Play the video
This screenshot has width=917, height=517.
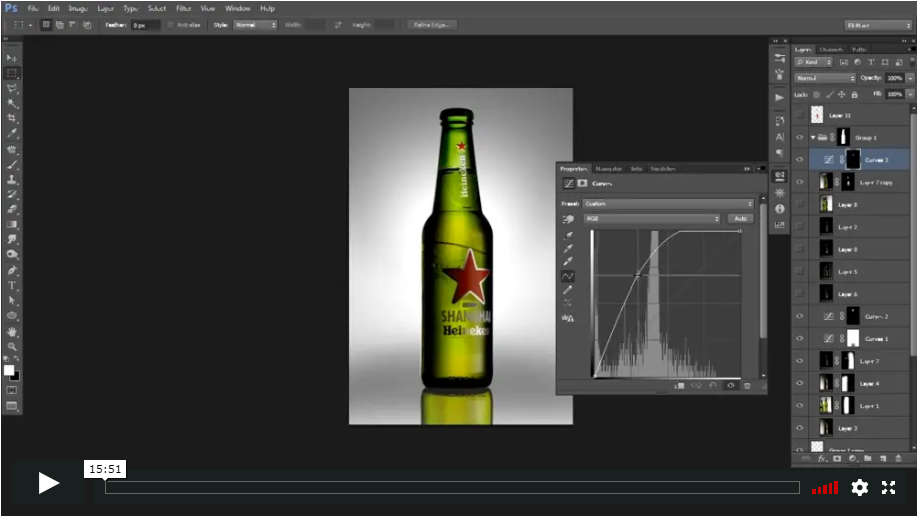(49, 483)
